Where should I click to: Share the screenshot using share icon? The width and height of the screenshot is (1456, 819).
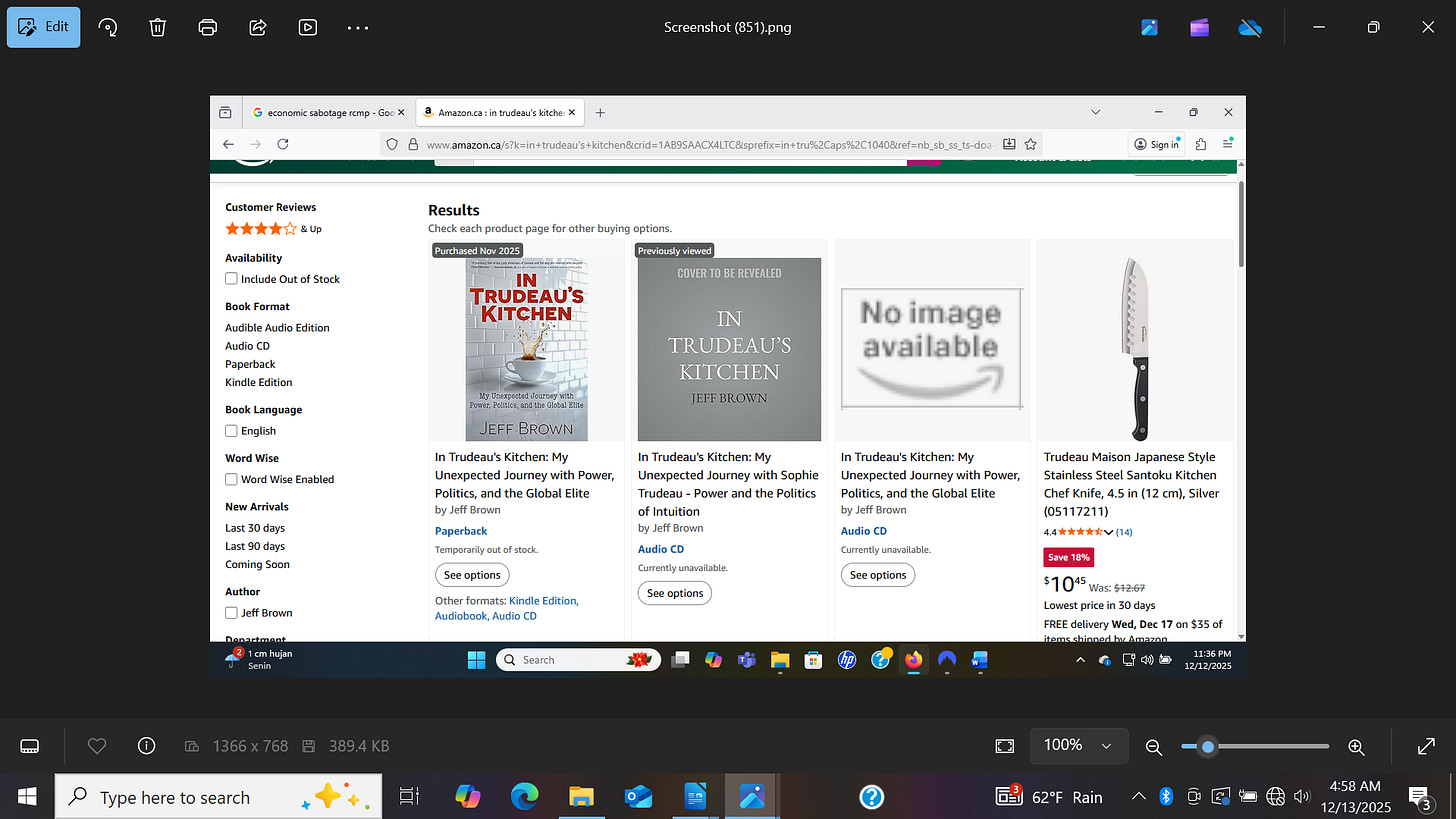point(258,27)
